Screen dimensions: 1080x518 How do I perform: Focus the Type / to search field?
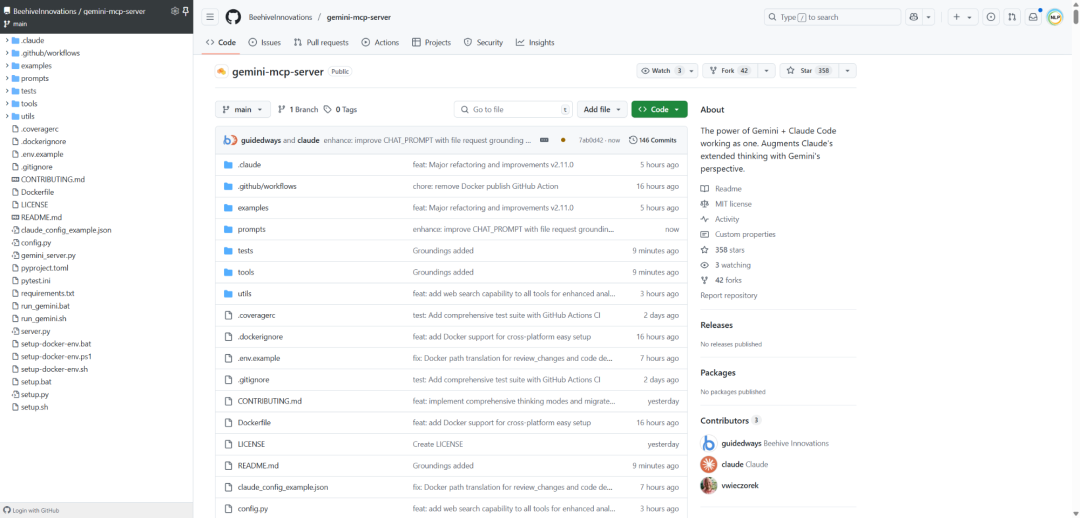(832, 17)
